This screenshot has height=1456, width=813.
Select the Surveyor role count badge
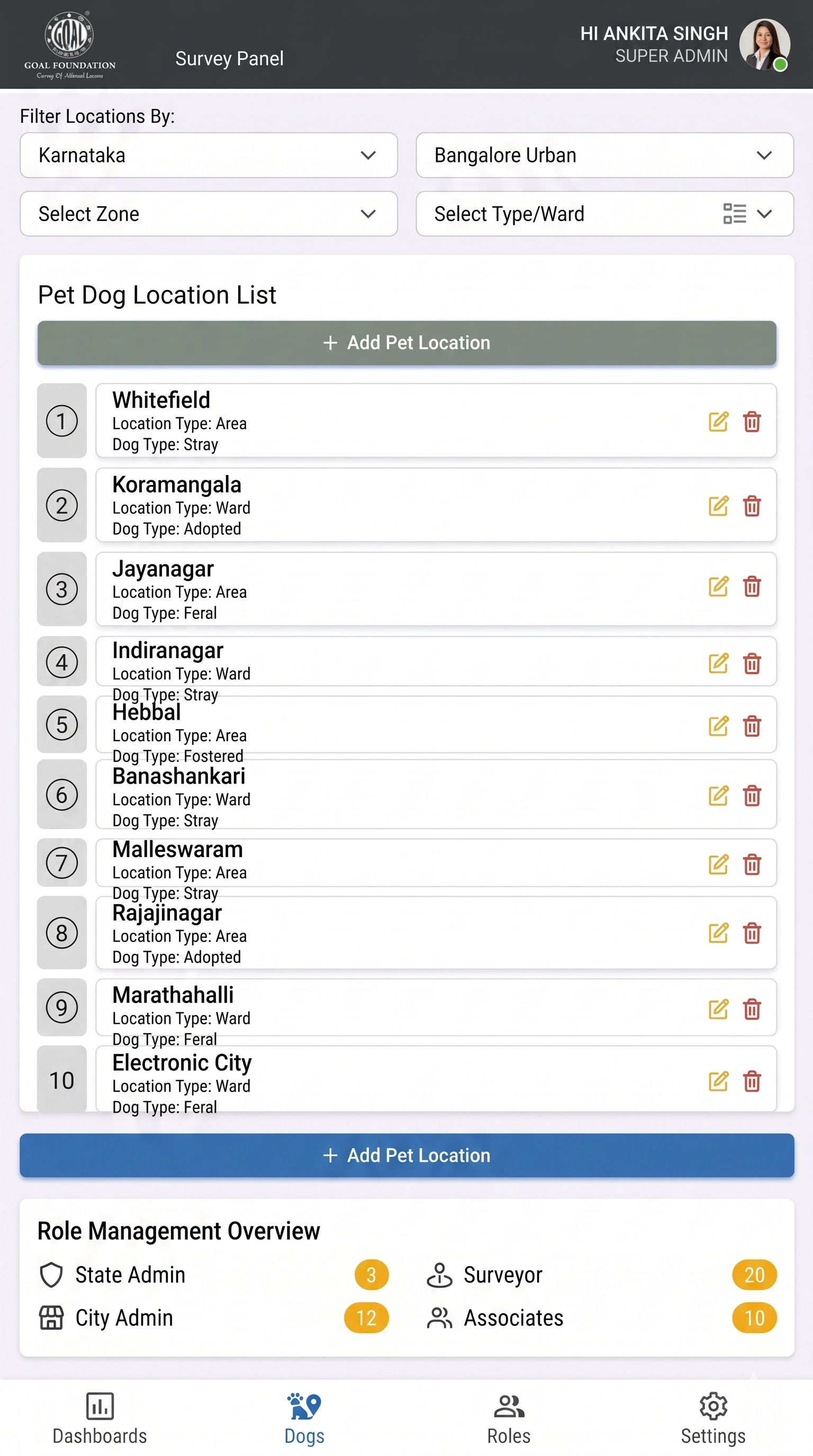[x=754, y=1275]
